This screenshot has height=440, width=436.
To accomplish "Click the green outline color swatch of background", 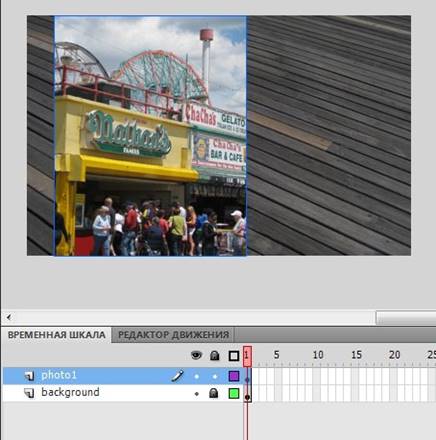I will click(x=234, y=393).
